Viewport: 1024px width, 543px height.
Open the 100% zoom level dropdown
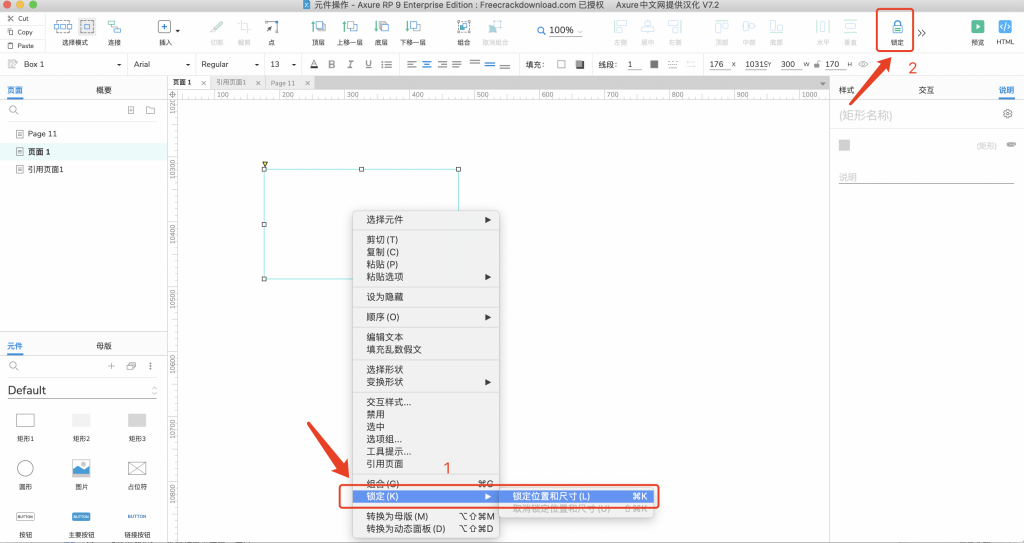tap(566, 30)
